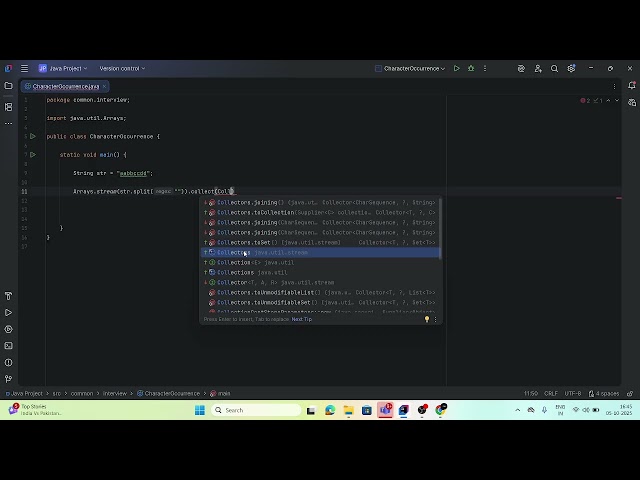The width and height of the screenshot is (640, 480).
Task: Select highlighted Collectors java.util.stream suggestion
Action: click(x=320, y=252)
